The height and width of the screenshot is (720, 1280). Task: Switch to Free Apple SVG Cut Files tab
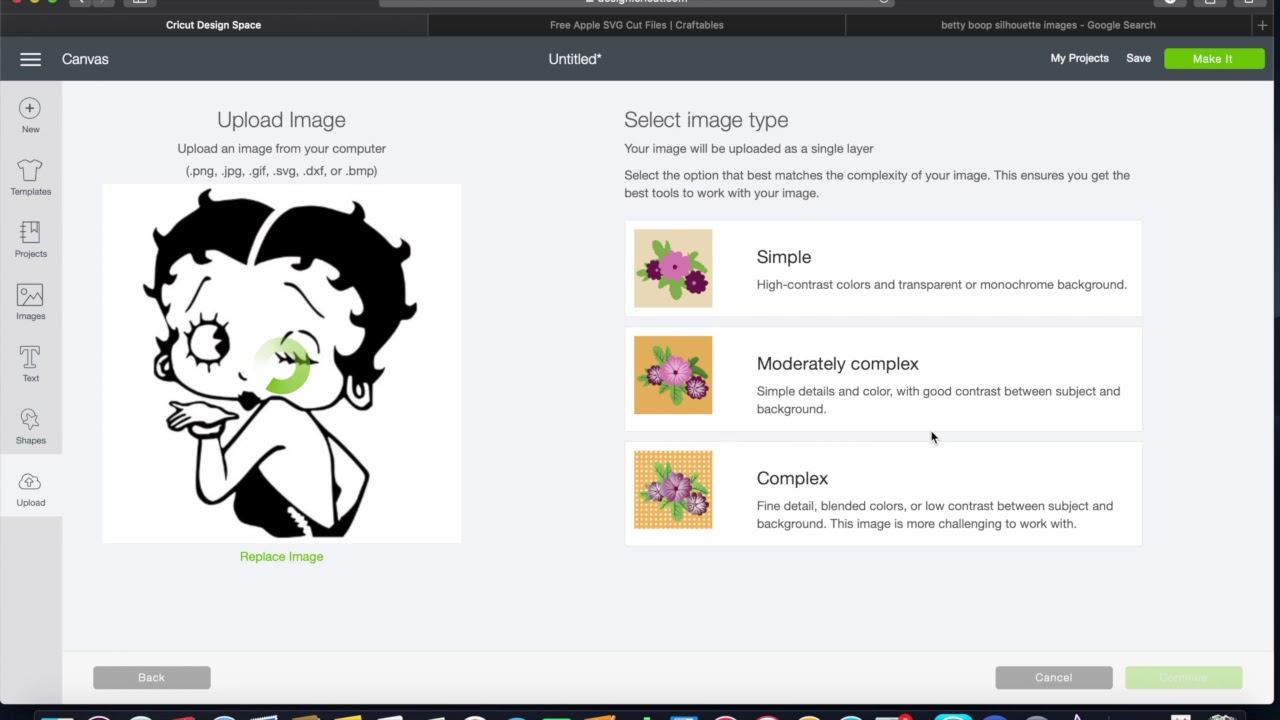coord(637,25)
